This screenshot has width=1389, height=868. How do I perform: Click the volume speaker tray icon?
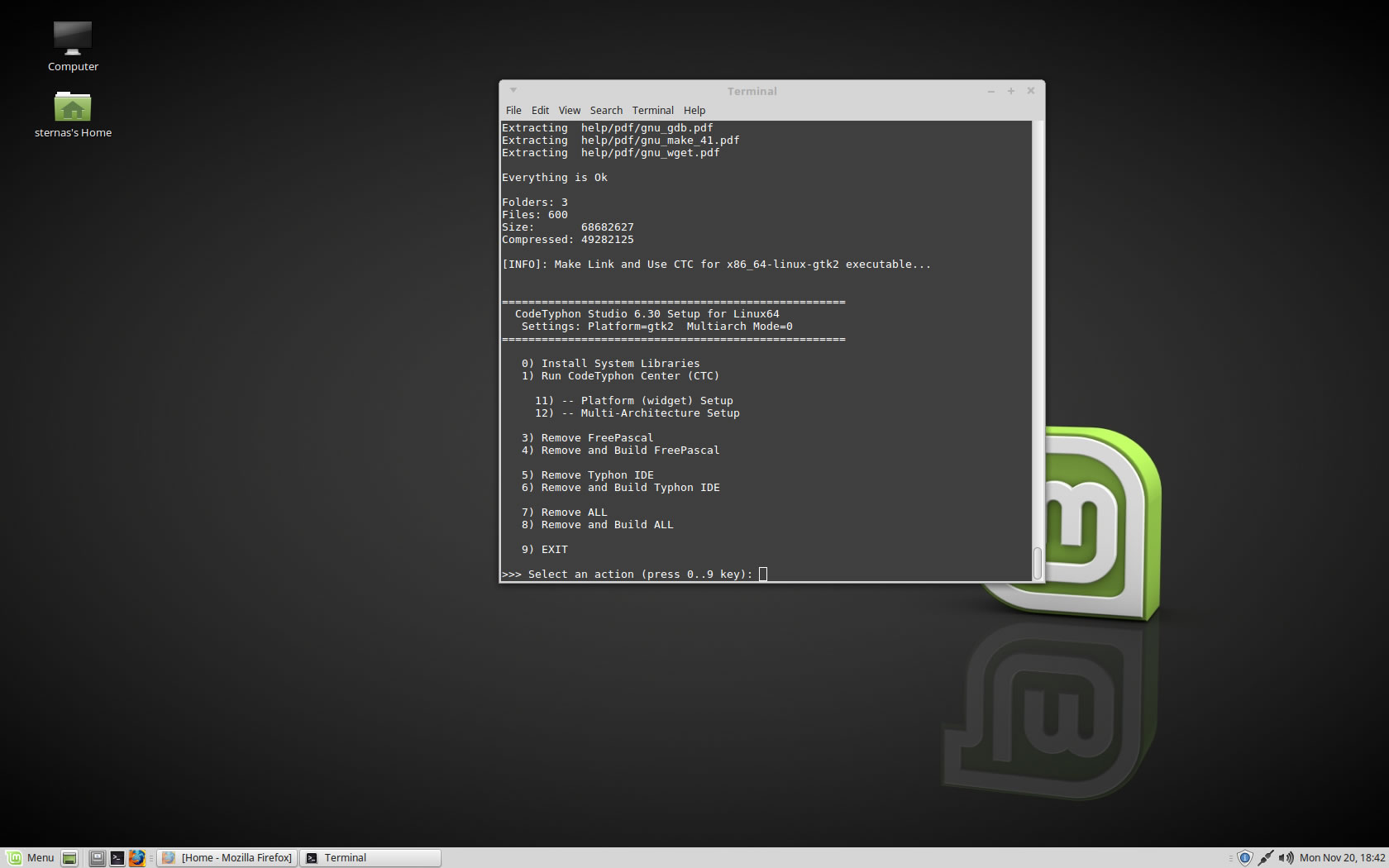point(1286,858)
